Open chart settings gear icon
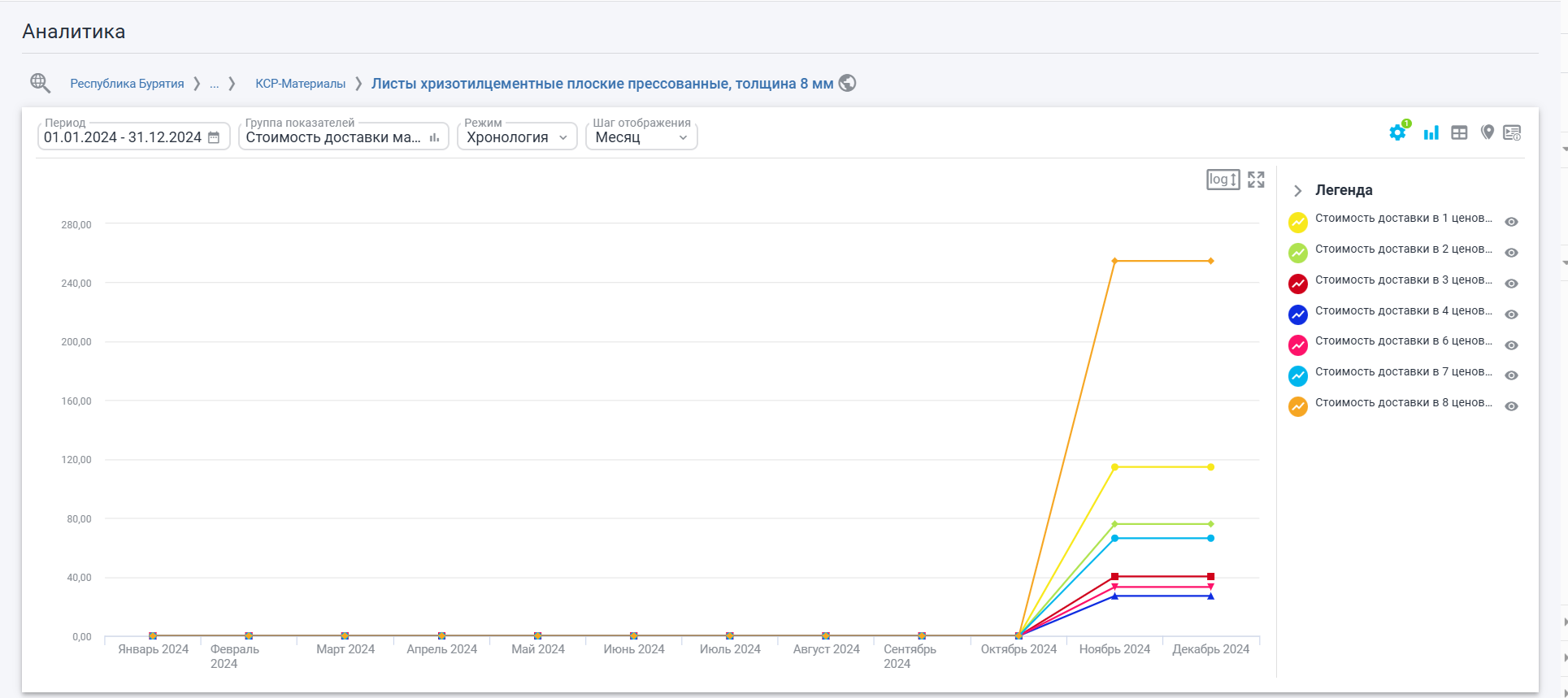Image resolution: width=1568 pixels, height=698 pixels. (x=1398, y=132)
